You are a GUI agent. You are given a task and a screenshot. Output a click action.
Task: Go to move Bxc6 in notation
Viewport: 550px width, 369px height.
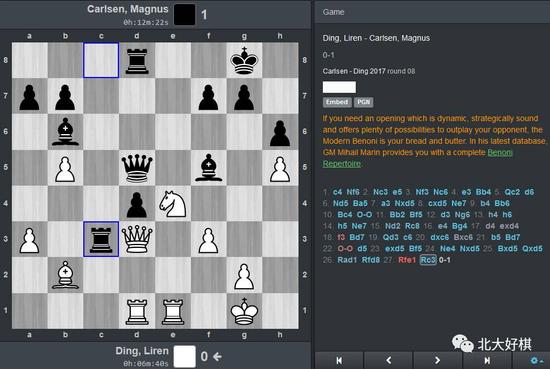463,237
